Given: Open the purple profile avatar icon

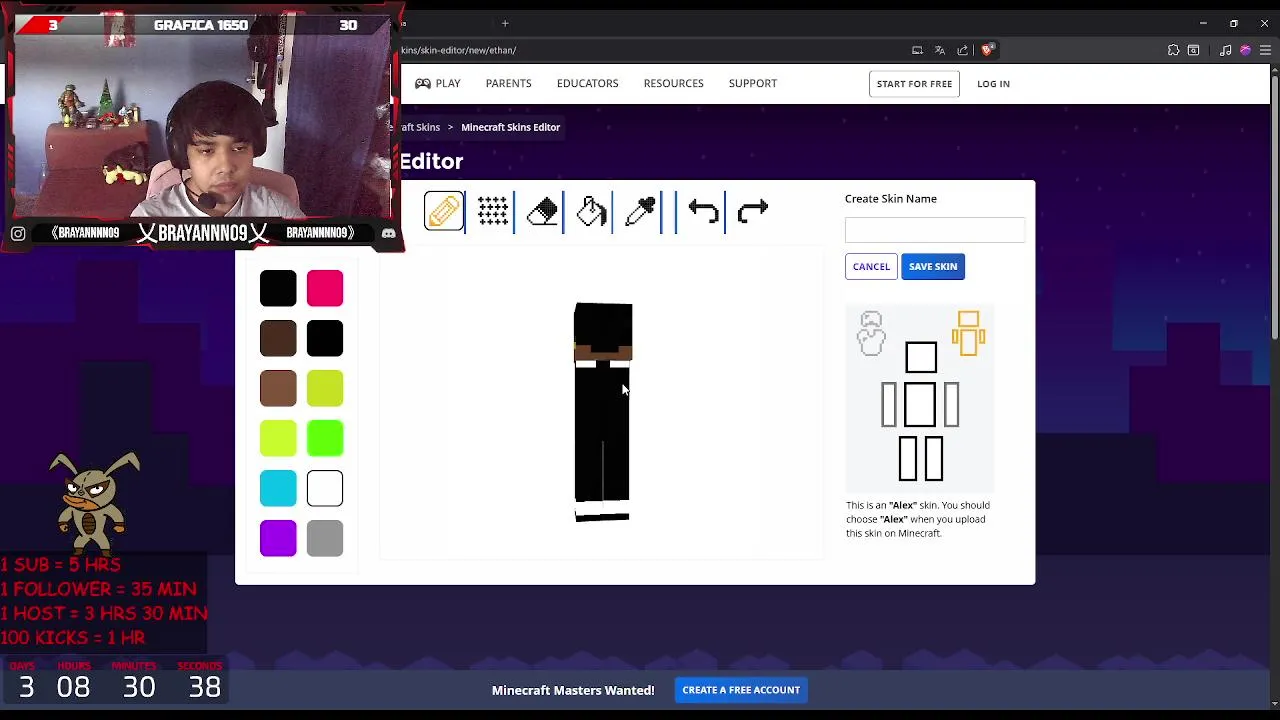Looking at the screenshot, I should coord(1245,50).
